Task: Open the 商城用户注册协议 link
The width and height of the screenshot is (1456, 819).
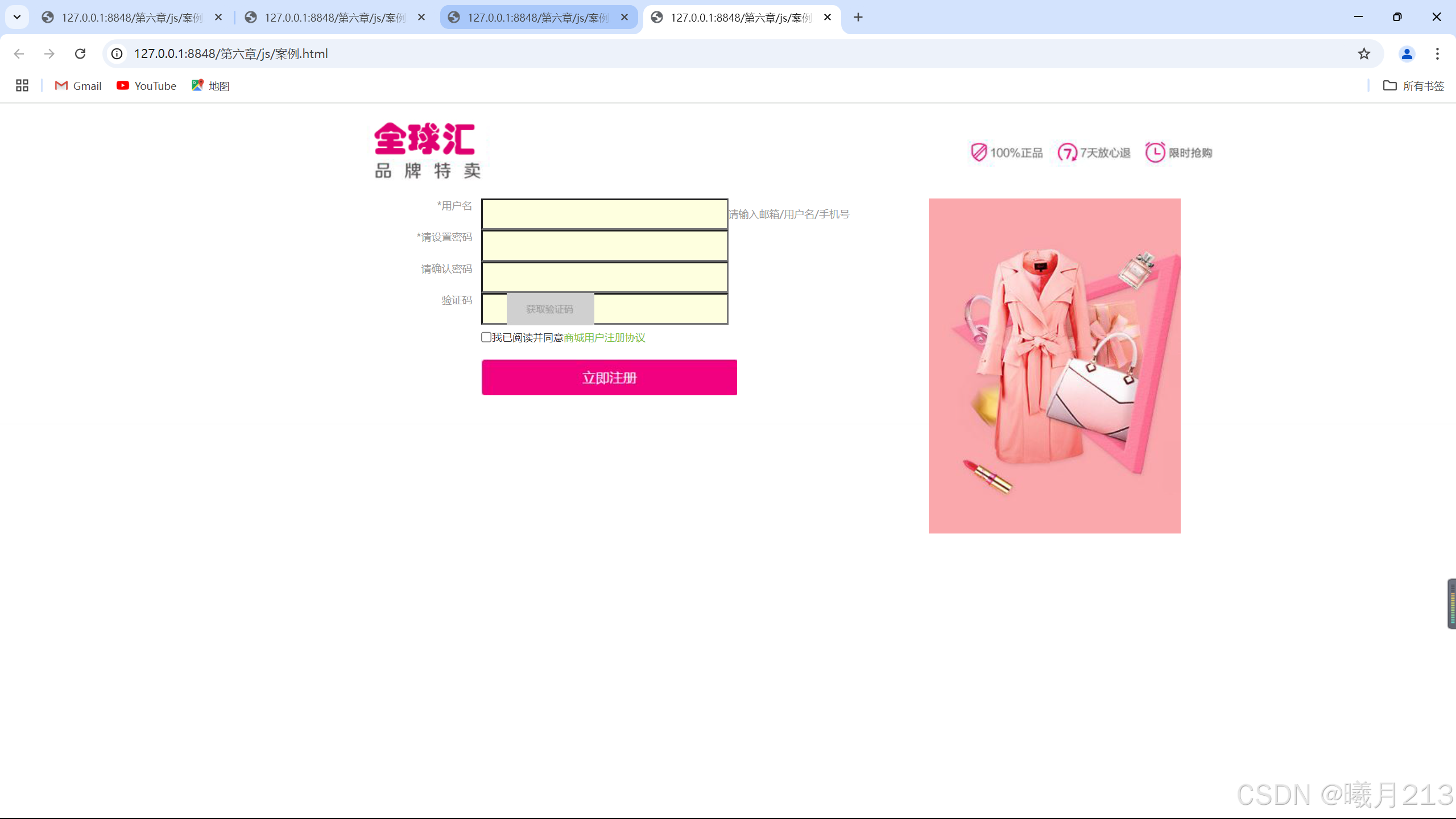Action: [x=605, y=338]
